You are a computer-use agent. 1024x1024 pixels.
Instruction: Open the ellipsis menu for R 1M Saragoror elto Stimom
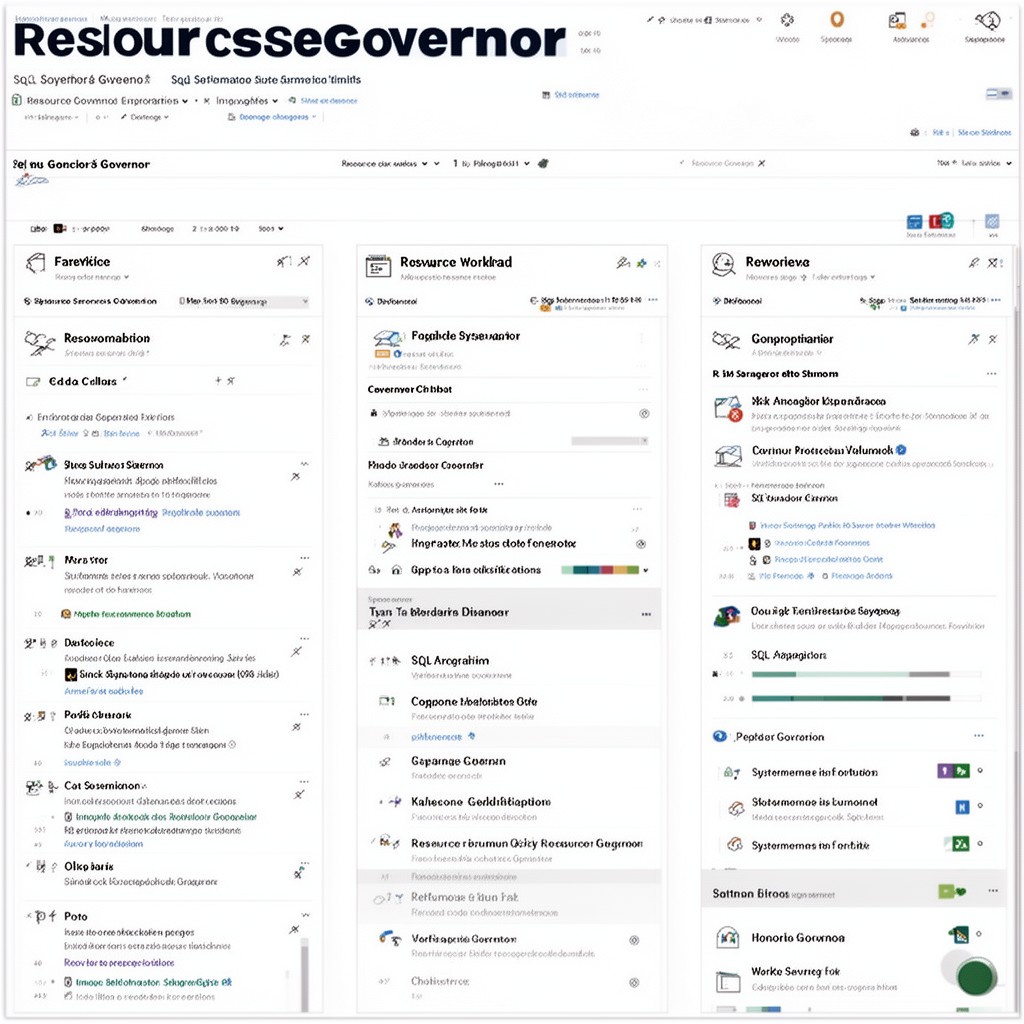991,374
